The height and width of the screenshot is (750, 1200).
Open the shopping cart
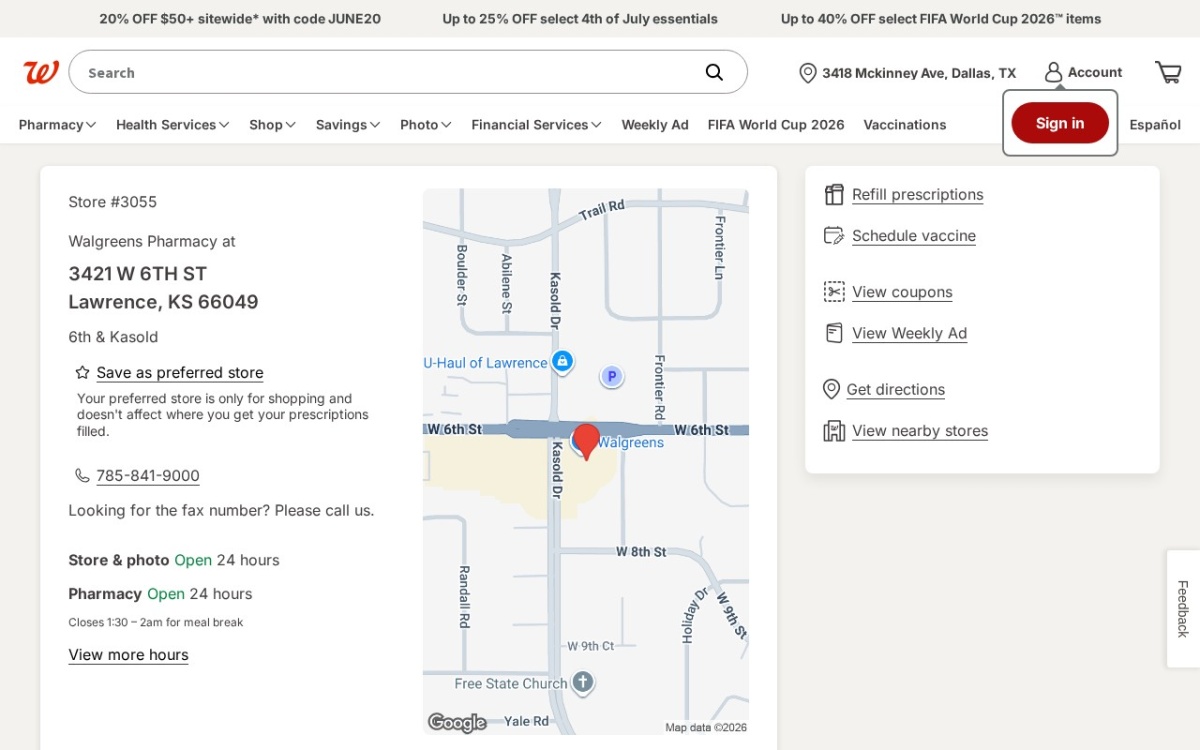point(1168,72)
